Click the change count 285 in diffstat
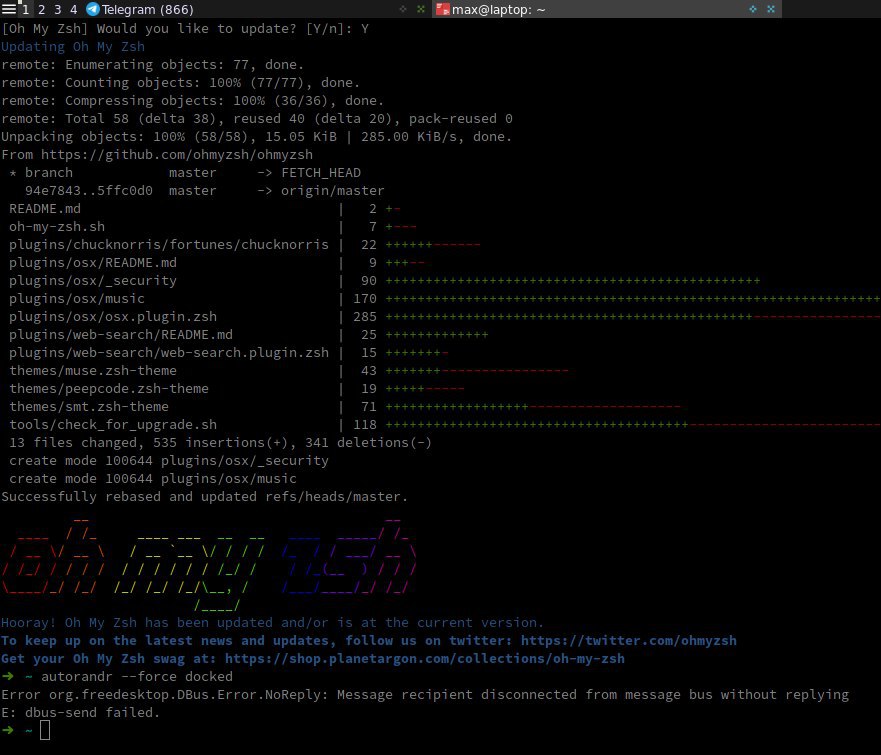This screenshot has height=755, width=881. pyautogui.click(x=365, y=316)
